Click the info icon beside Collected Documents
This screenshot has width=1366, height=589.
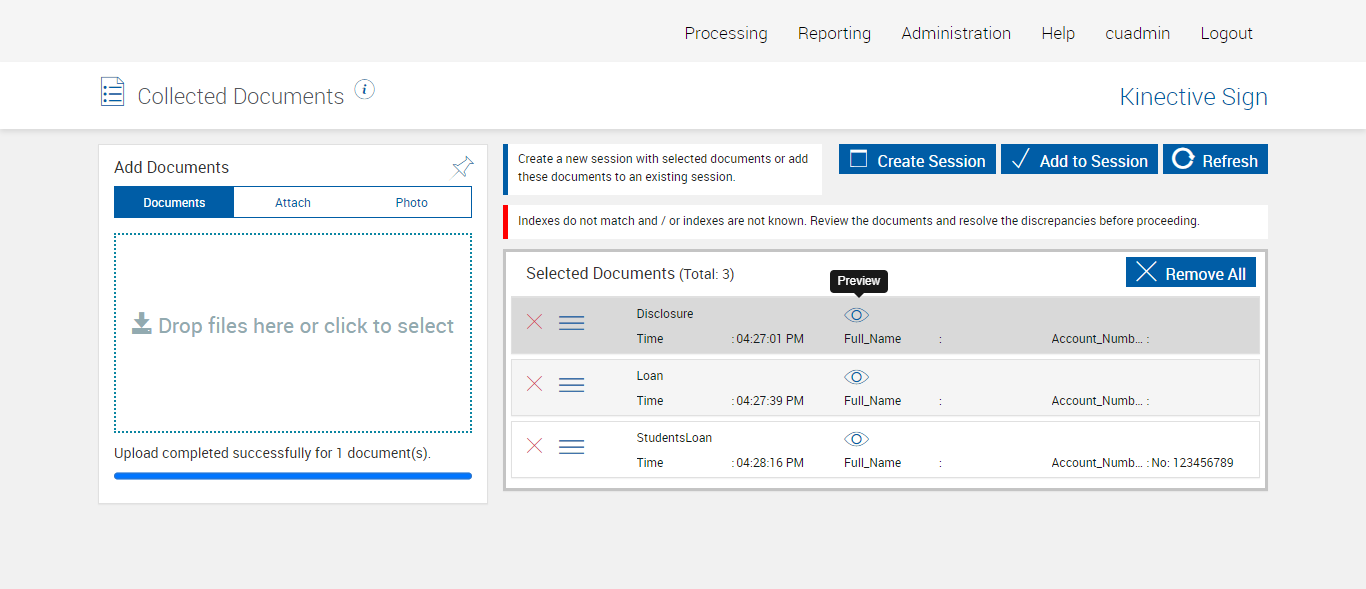coord(365,90)
